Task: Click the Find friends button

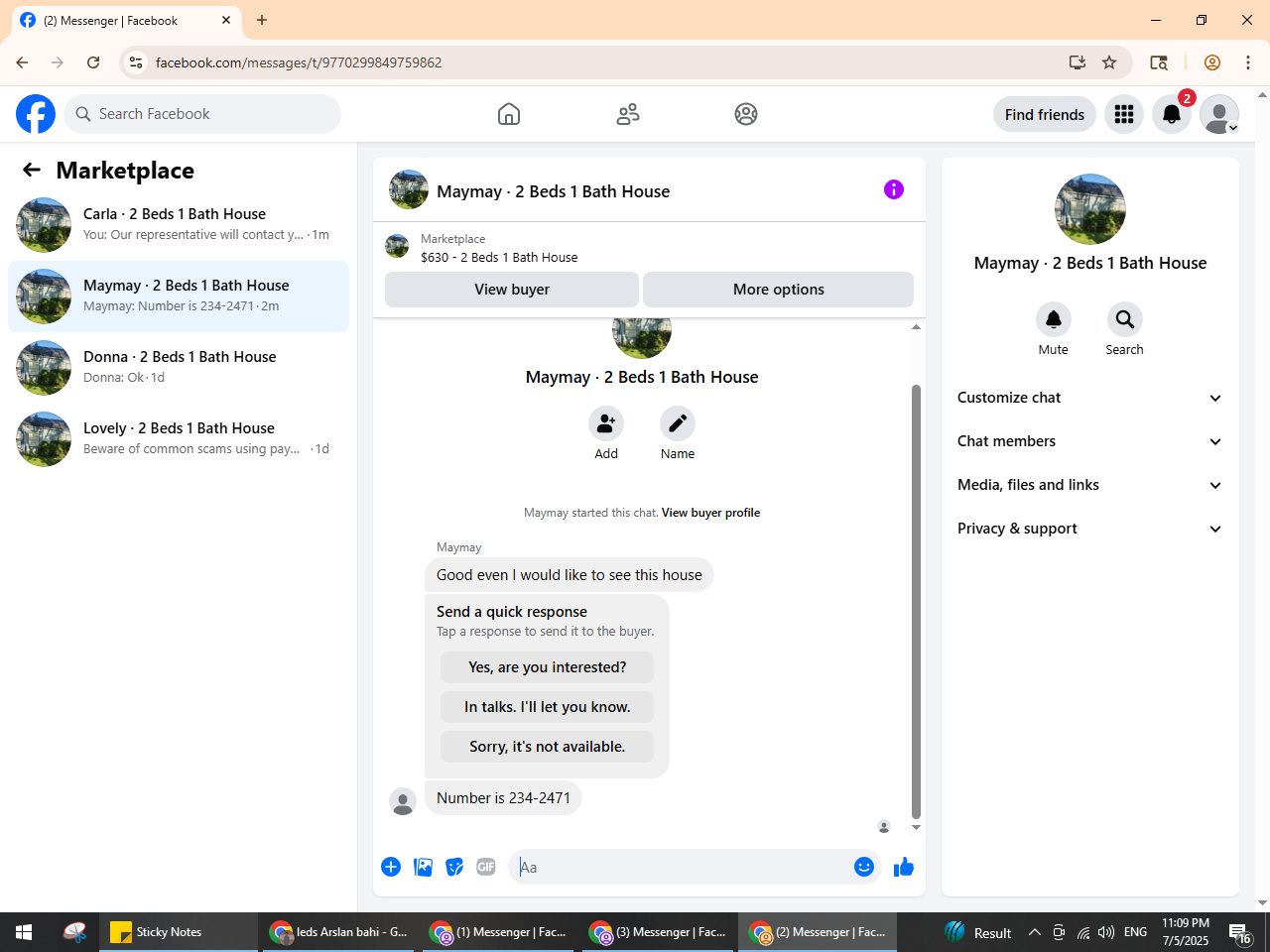Action: click(1045, 114)
